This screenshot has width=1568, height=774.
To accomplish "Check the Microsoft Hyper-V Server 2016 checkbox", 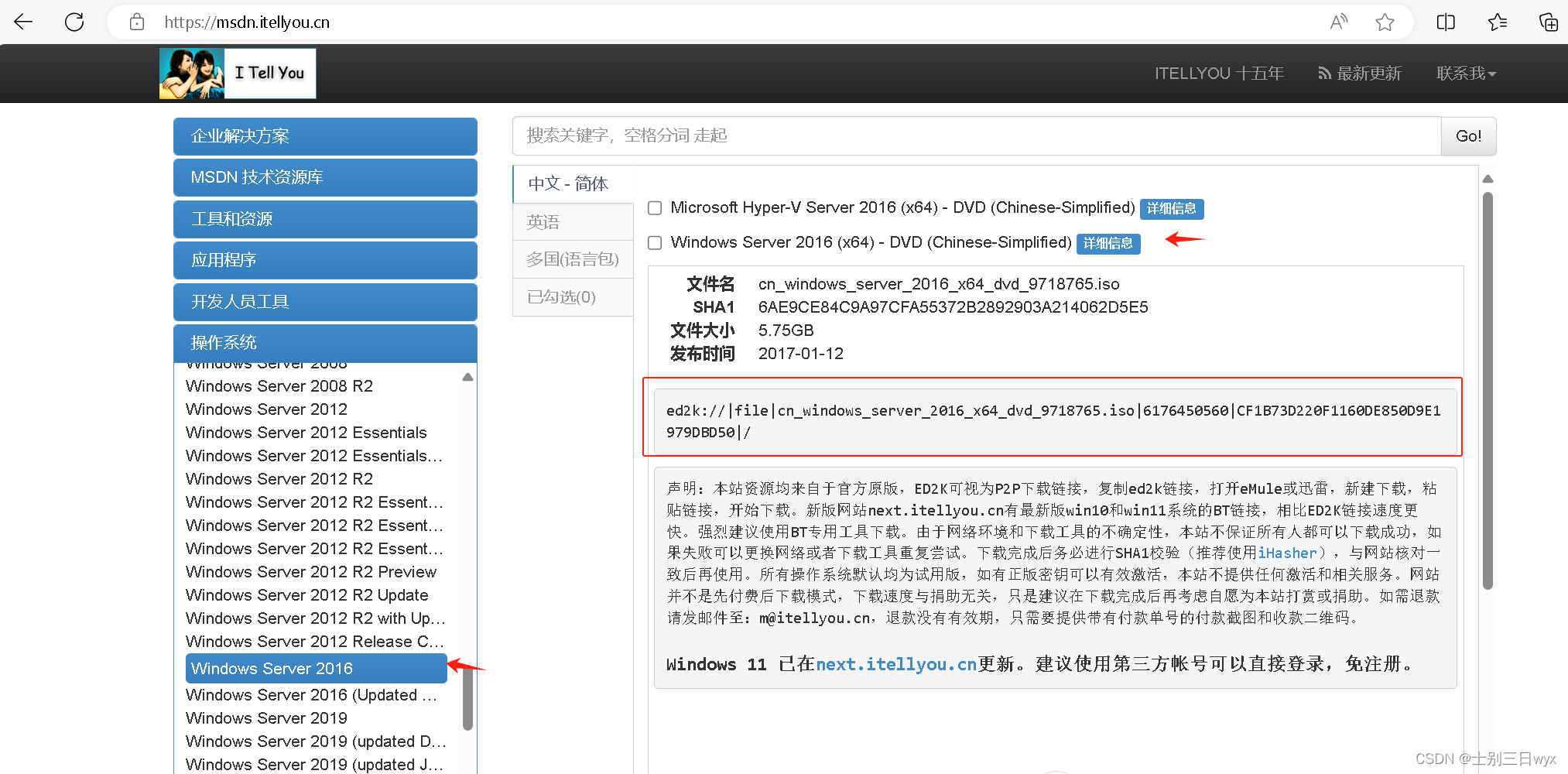I will click(x=655, y=208).
